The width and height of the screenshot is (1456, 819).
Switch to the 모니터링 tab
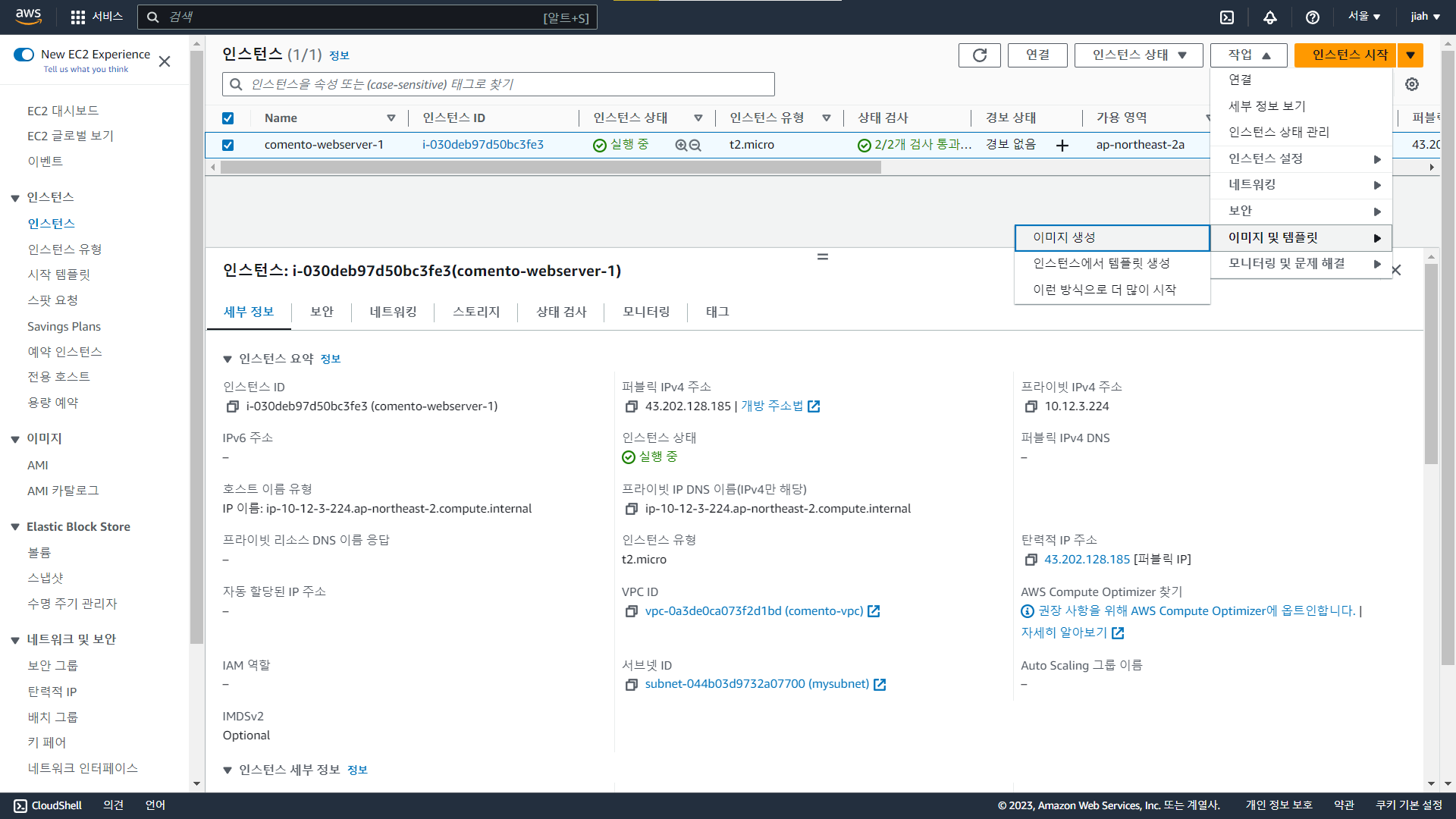(646, 312)
